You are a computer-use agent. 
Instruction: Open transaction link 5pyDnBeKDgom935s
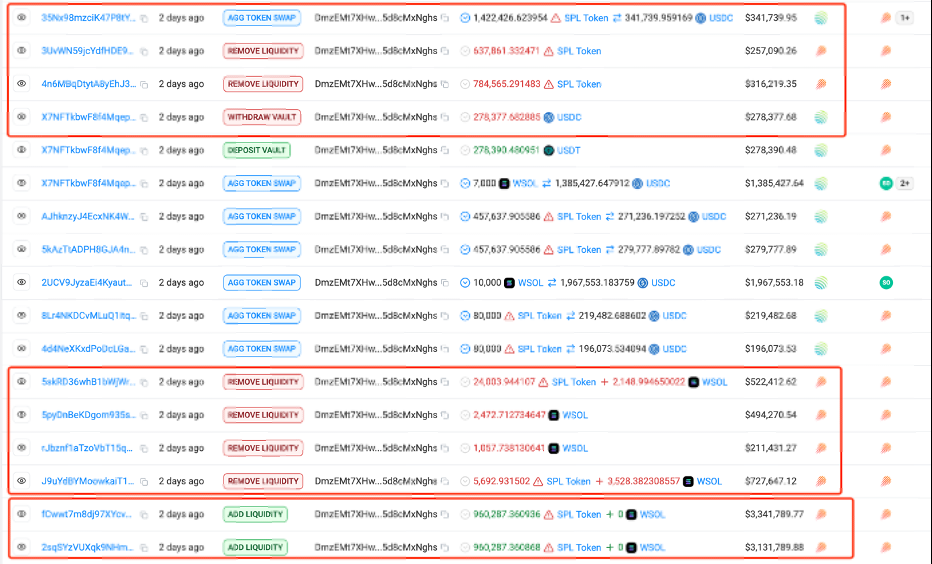(x=87, y=415)
